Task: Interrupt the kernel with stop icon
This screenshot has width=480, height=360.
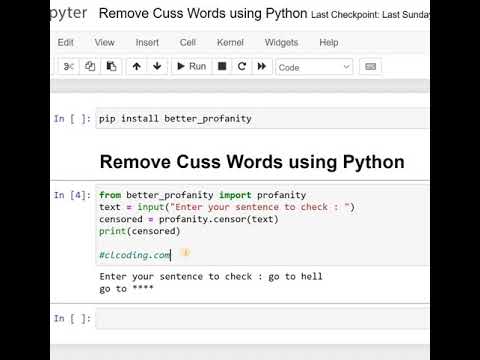Action: click(x=222, y=67)
